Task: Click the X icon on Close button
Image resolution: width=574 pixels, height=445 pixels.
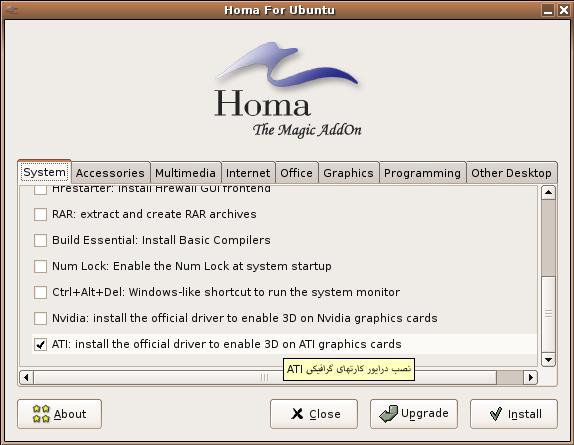Action: (297, 414)
